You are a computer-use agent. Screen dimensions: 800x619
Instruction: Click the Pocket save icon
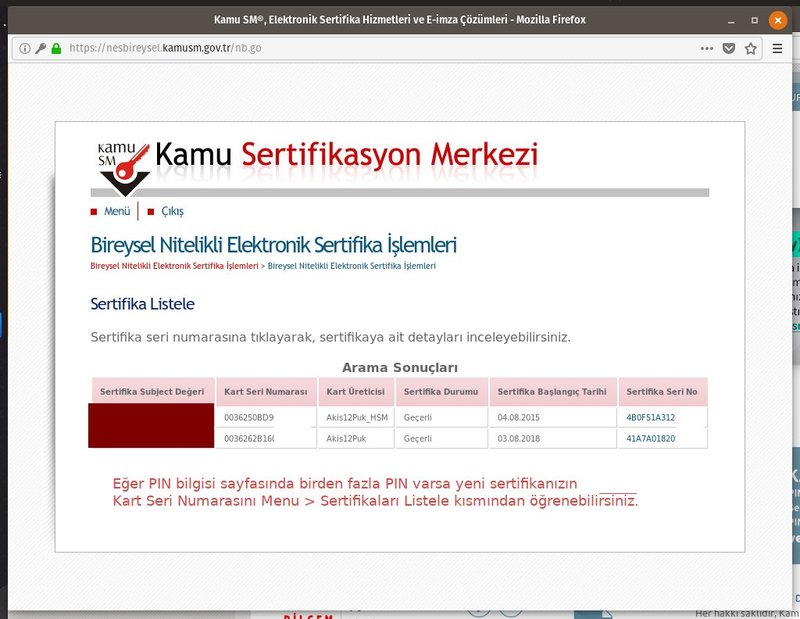click(x=729, y=48)
